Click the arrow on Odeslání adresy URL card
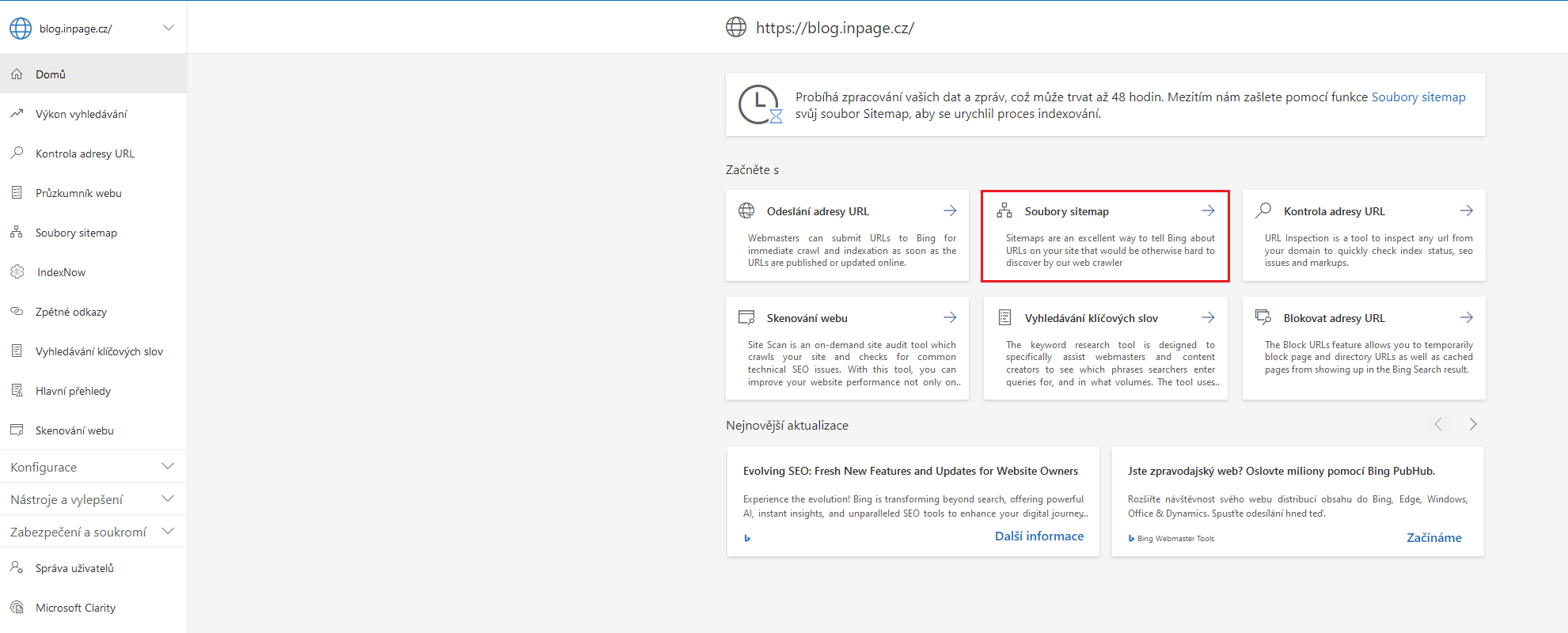The height and width of the screenshot is (633, 1568). (950, 210)
